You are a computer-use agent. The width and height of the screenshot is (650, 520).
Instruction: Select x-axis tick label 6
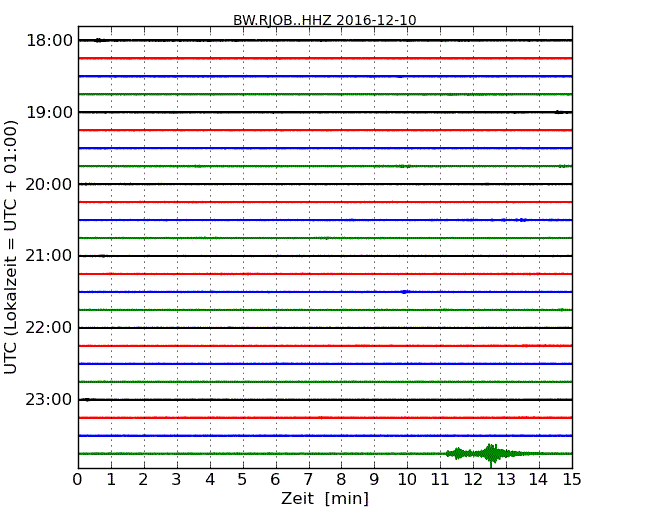click(275, 480)
